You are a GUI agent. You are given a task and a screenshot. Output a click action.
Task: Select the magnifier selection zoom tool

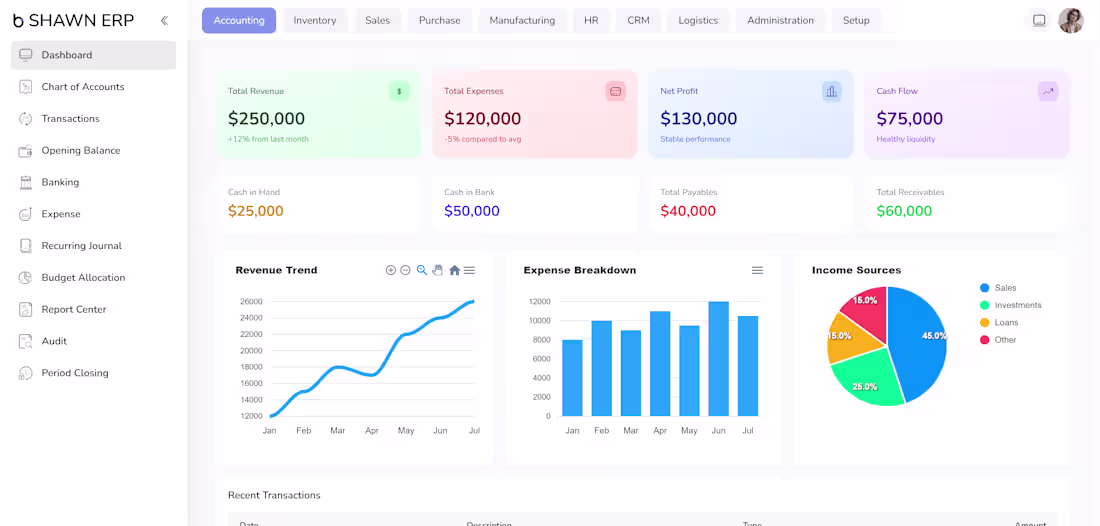tap(422, 270)
